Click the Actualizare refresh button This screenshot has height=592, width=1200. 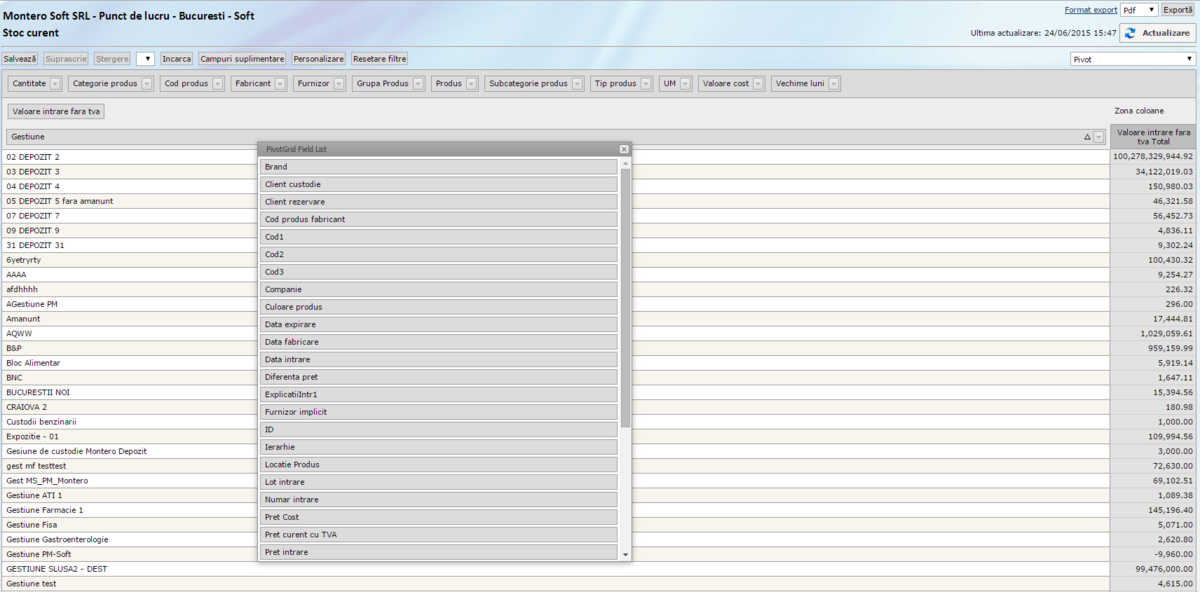[1157, 33]
